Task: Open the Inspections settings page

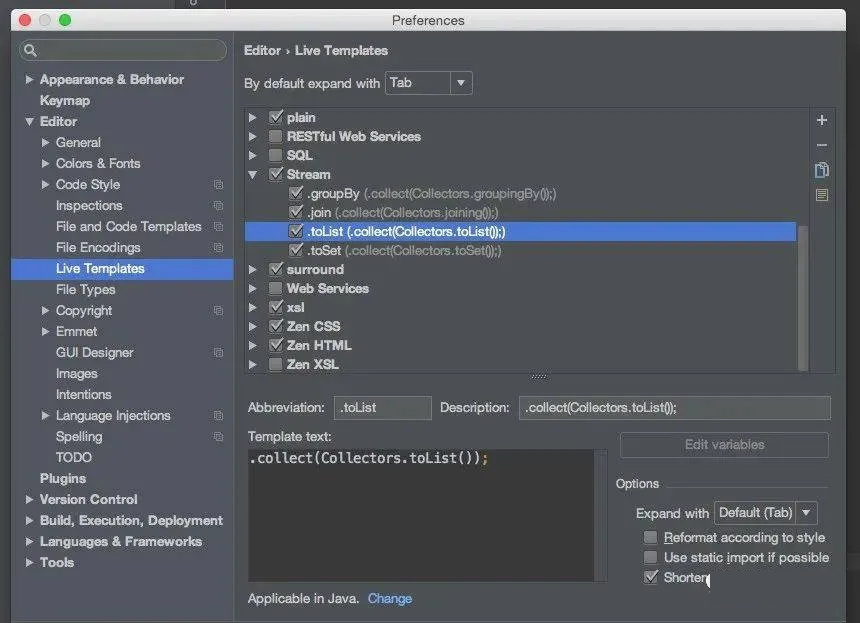Action: pos(89,206)
